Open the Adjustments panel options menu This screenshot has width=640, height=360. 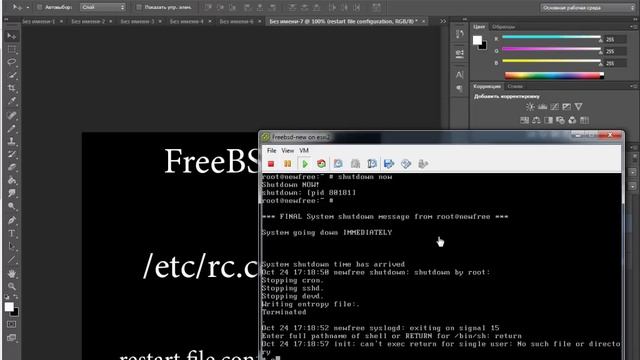pos(633,86)
